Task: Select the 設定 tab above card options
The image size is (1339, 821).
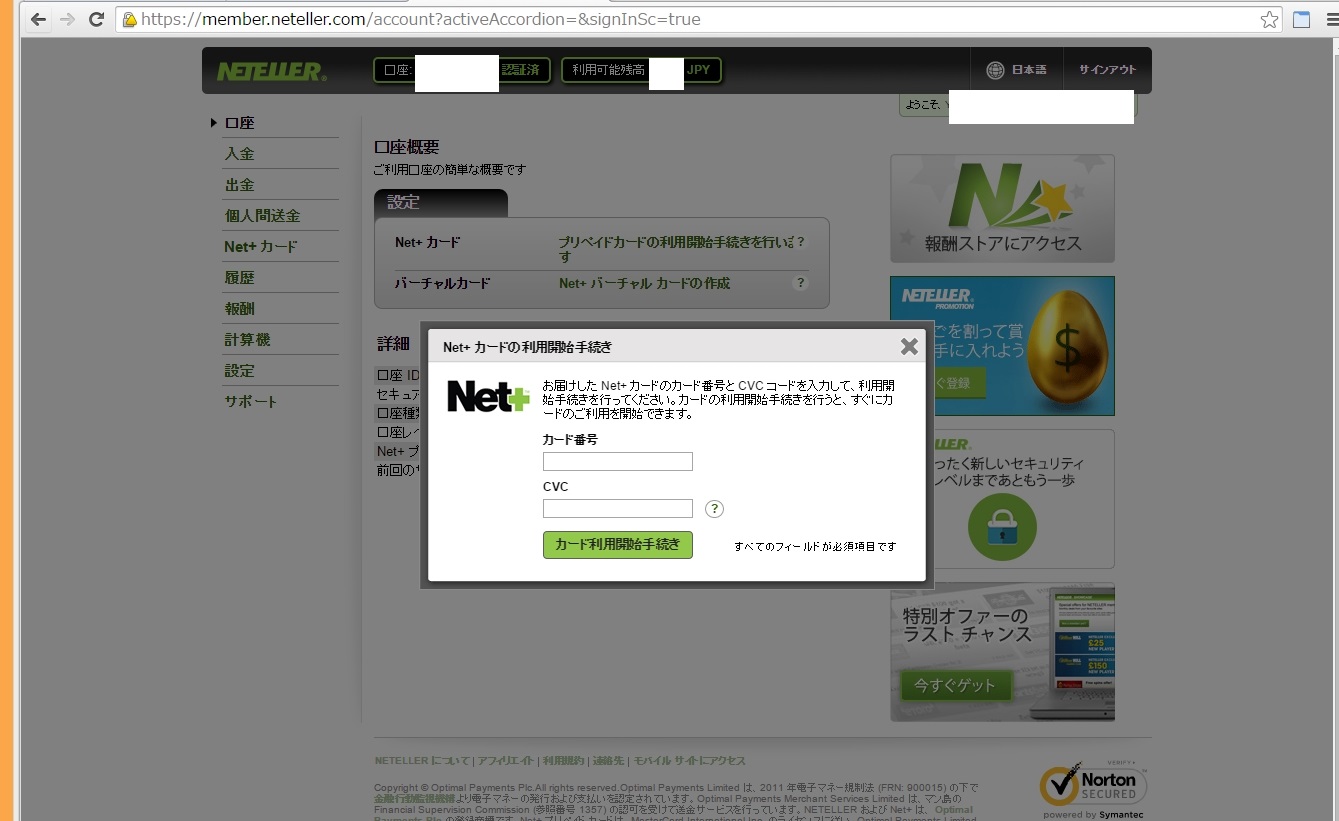Action: pos(441,203)
